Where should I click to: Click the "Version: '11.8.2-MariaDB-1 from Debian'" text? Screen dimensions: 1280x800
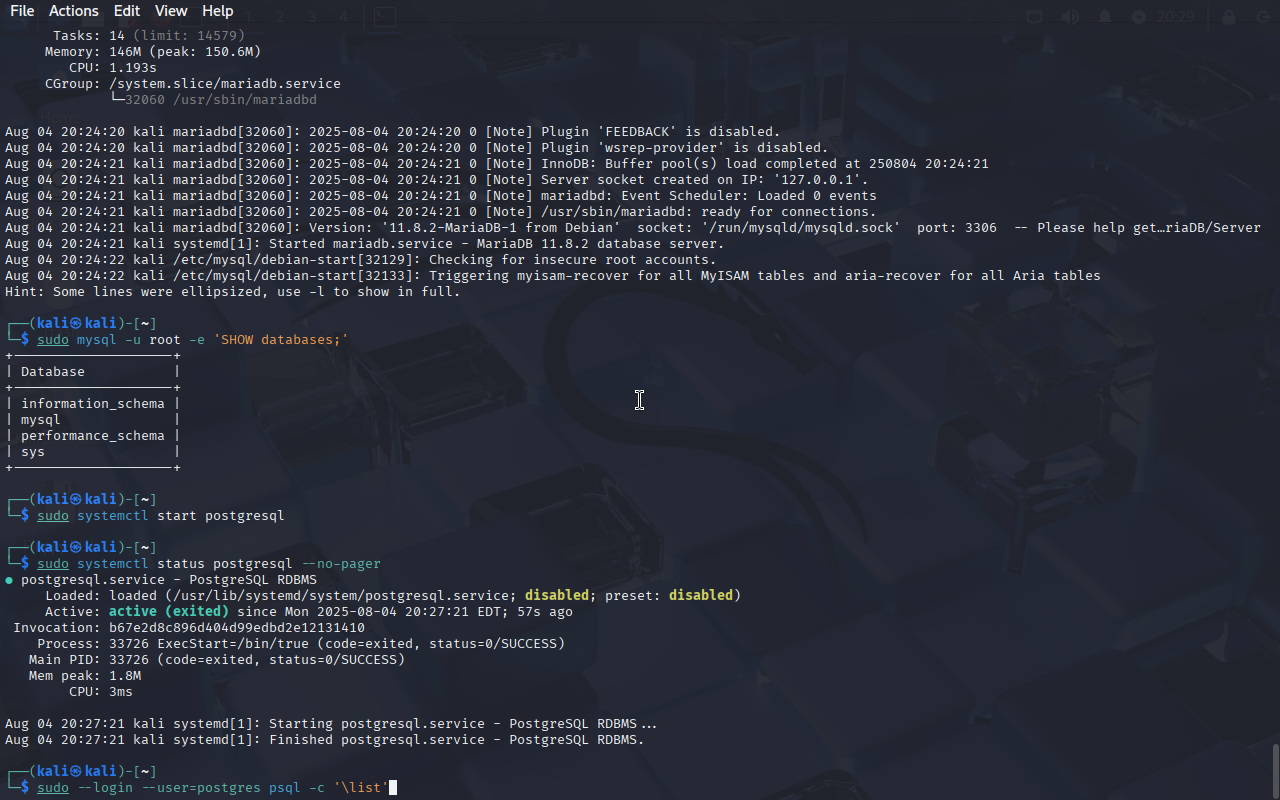(x=465, y=228)
